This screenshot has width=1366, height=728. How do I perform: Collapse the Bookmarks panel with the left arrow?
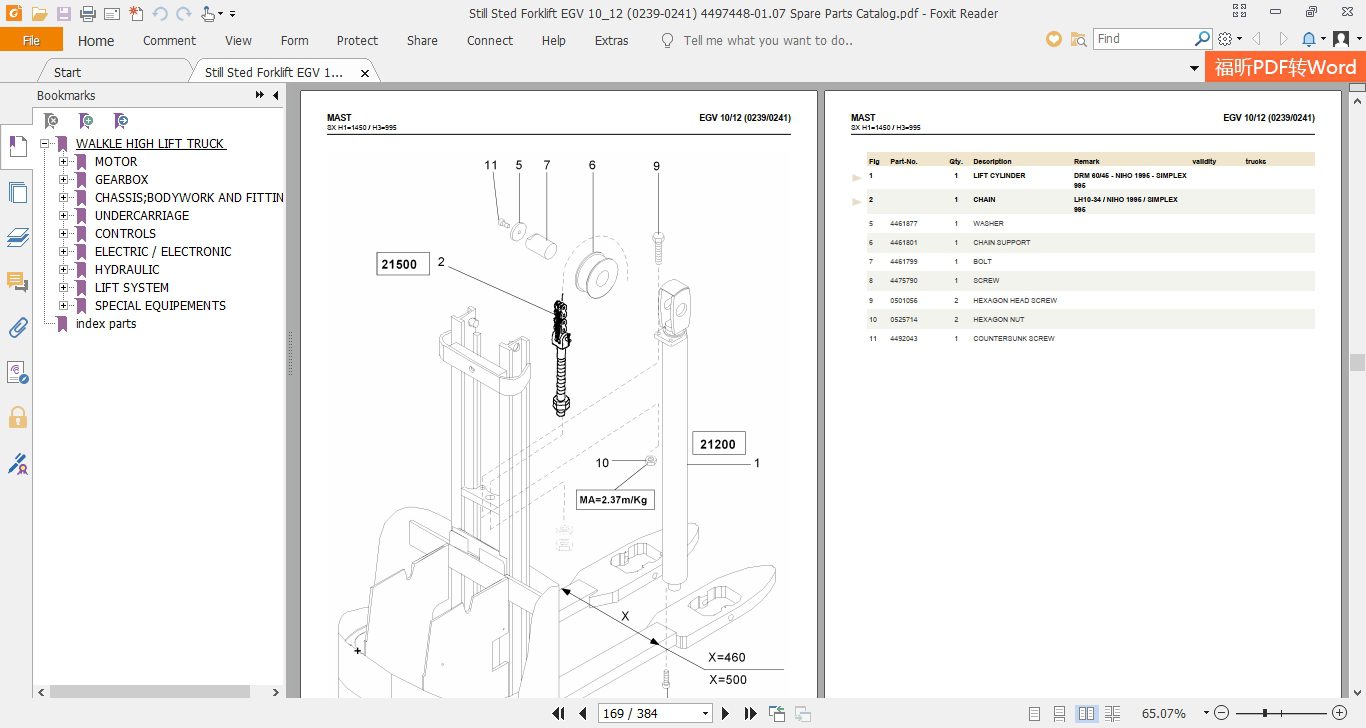275,95
